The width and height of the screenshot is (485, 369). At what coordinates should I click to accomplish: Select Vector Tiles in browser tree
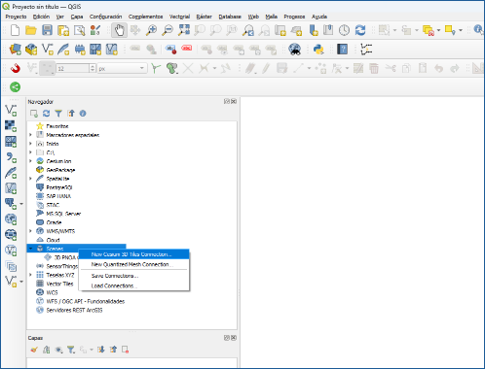coord(59,284)
